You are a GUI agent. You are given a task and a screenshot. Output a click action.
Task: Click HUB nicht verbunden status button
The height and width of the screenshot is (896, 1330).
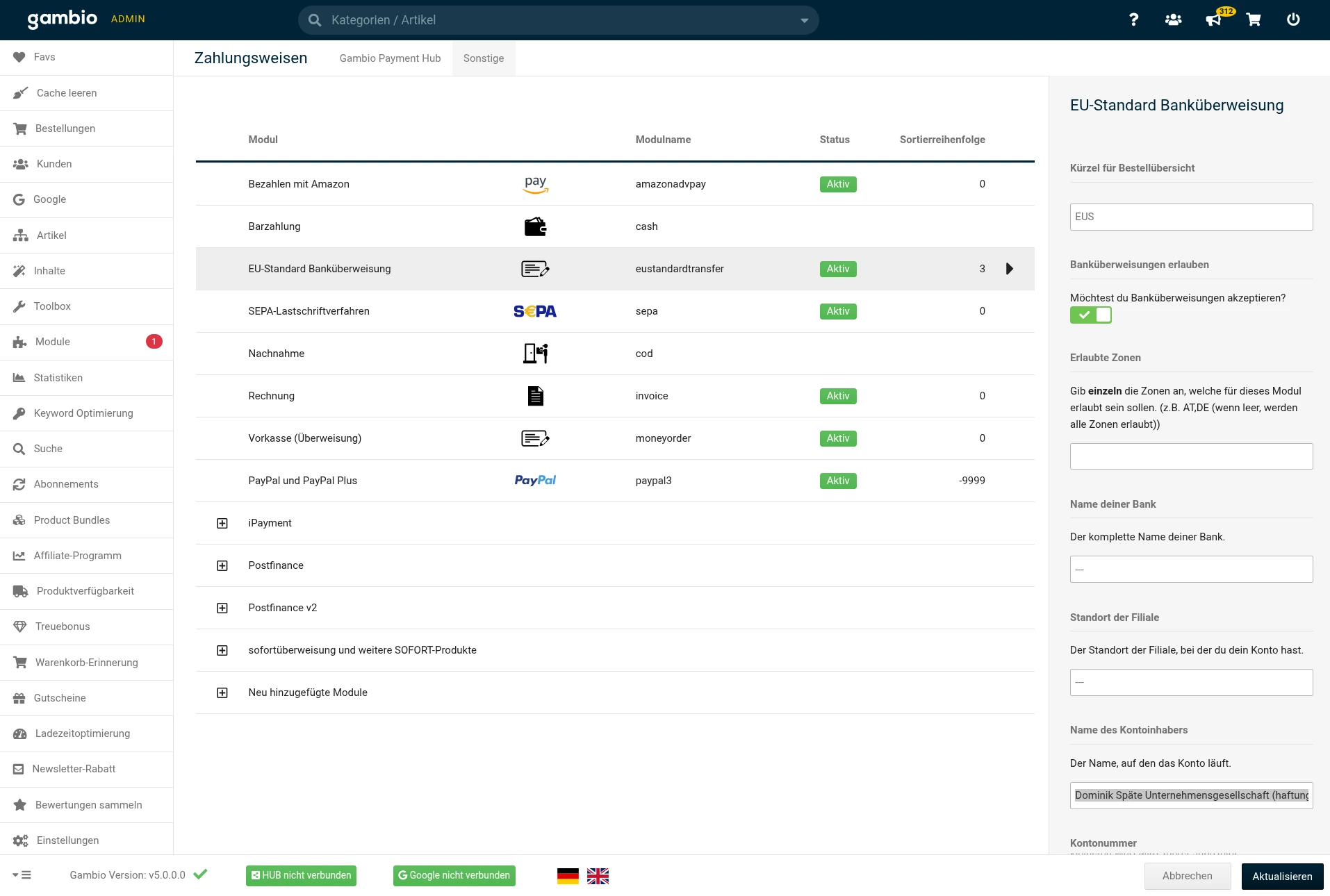click(x=301, y=876)
